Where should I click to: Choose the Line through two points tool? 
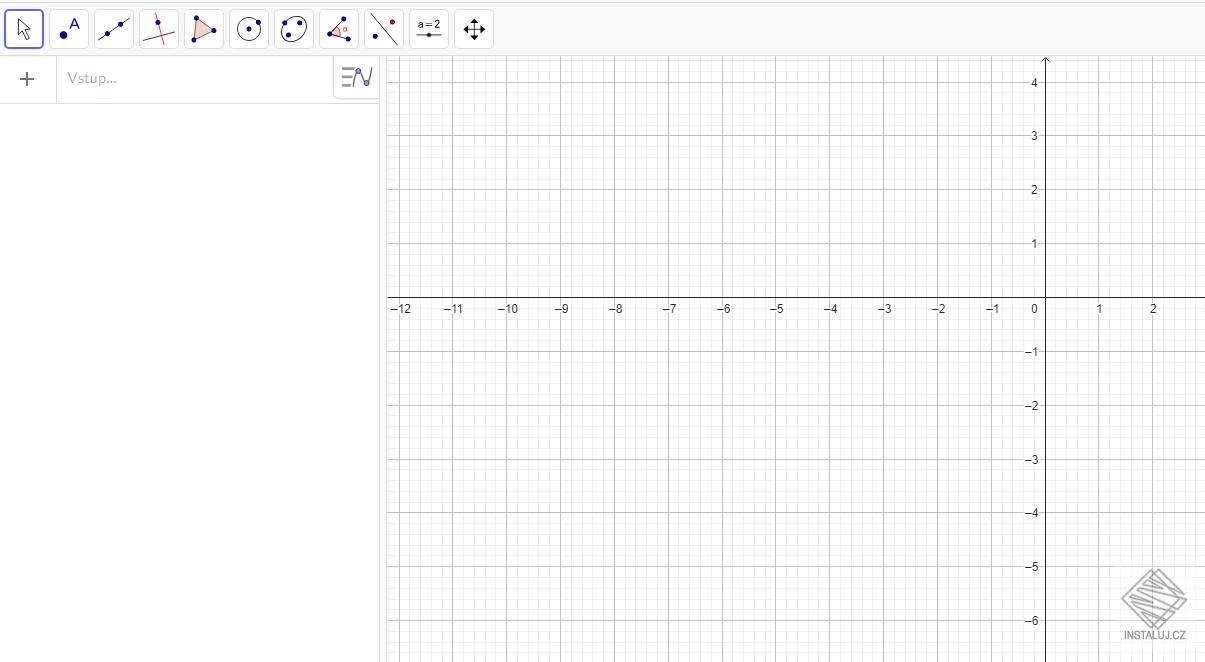point(114,29)
